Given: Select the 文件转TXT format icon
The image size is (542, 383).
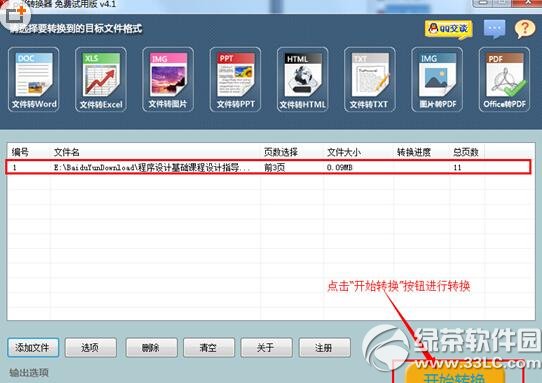Looking at the screenshot, I should [370, 80].
